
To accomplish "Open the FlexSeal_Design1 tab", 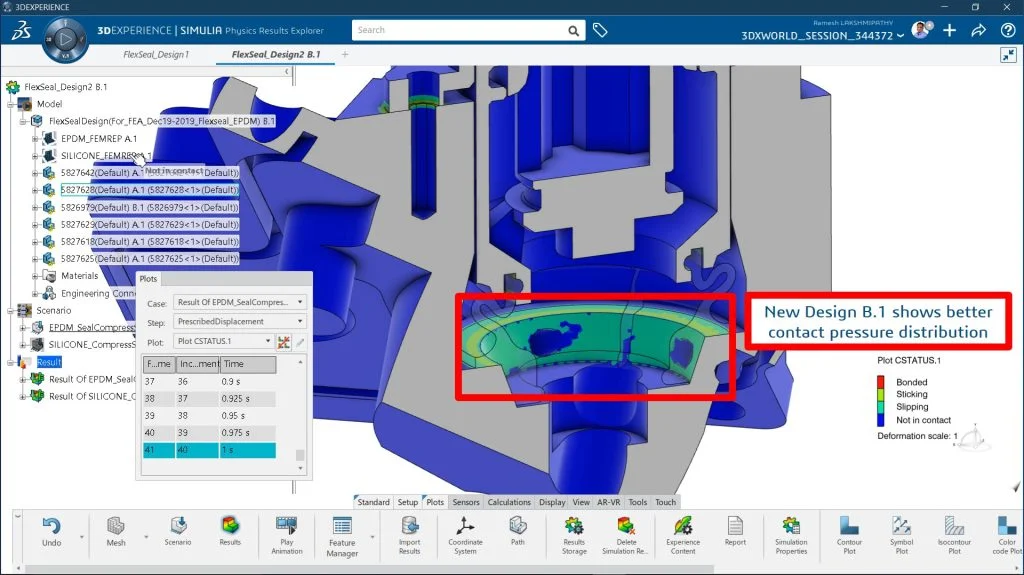I will (x=155, y=54).
